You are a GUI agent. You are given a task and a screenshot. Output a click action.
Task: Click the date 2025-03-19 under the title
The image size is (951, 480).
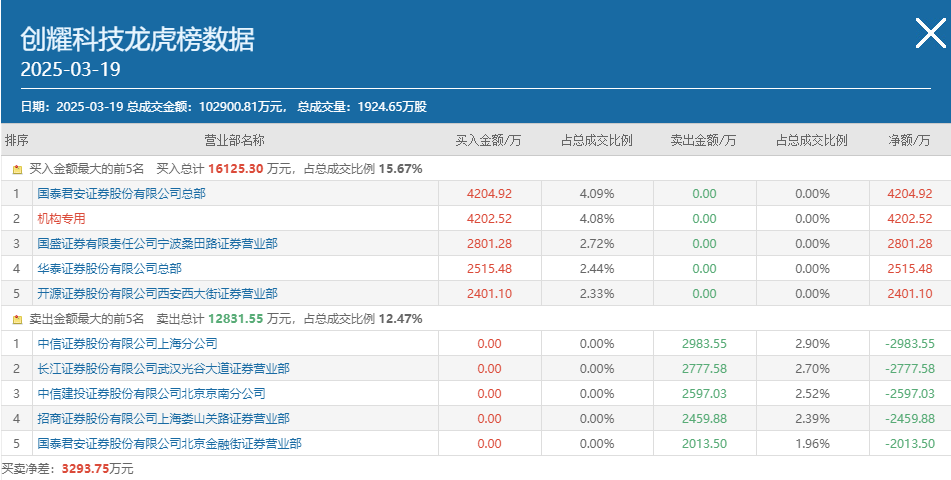[x=70, y=69]
